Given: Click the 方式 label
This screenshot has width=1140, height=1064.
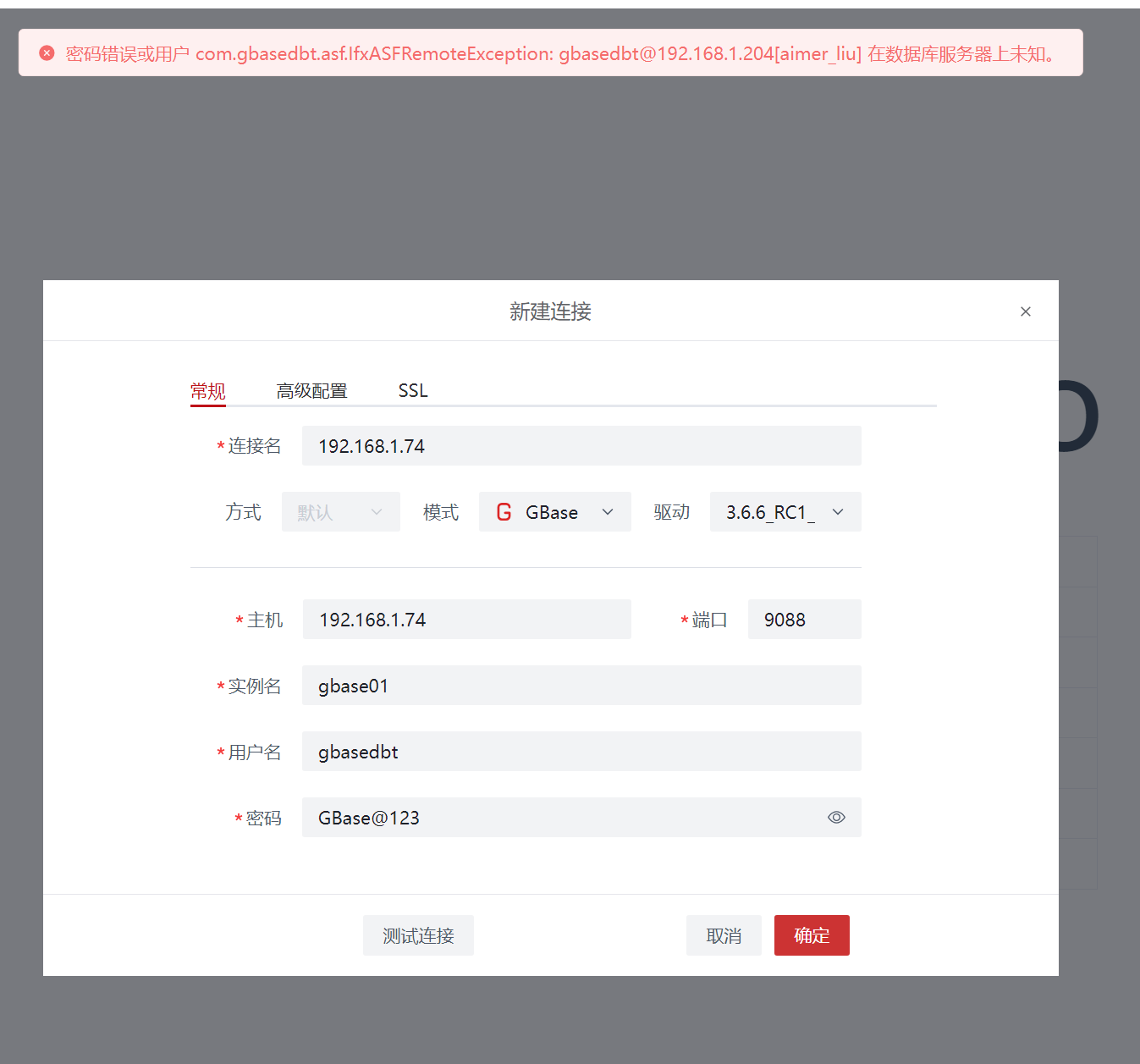Looking at the screenshot, I should tap(243, 512).
